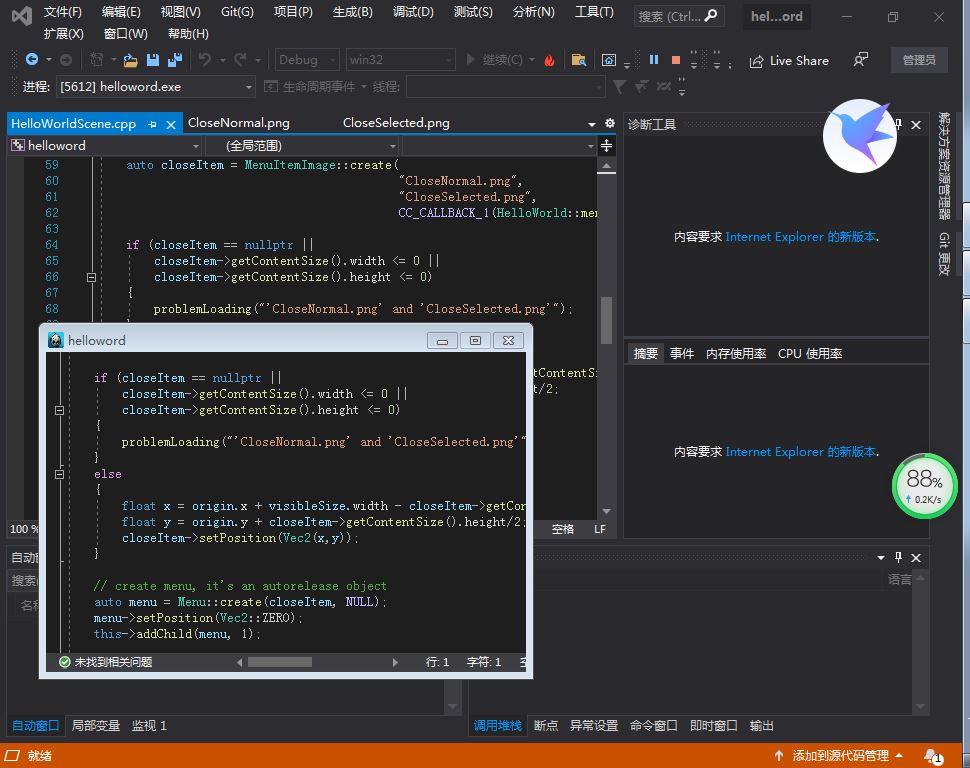Open the editor tab settings gear
The height and width of the screenshot is (768, 970).
[610, 123]
